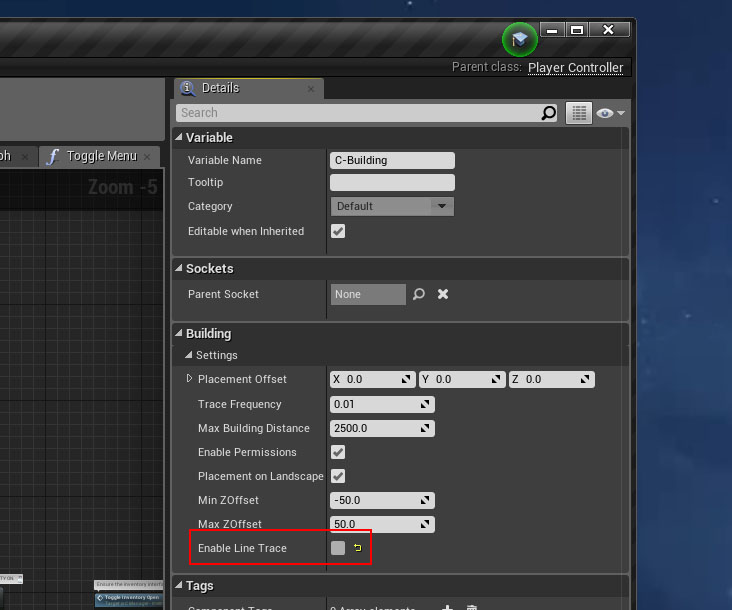Viewport: 732px width, 610px height.
Task: Close the Details panel tab
Action: tap(311, 89)
